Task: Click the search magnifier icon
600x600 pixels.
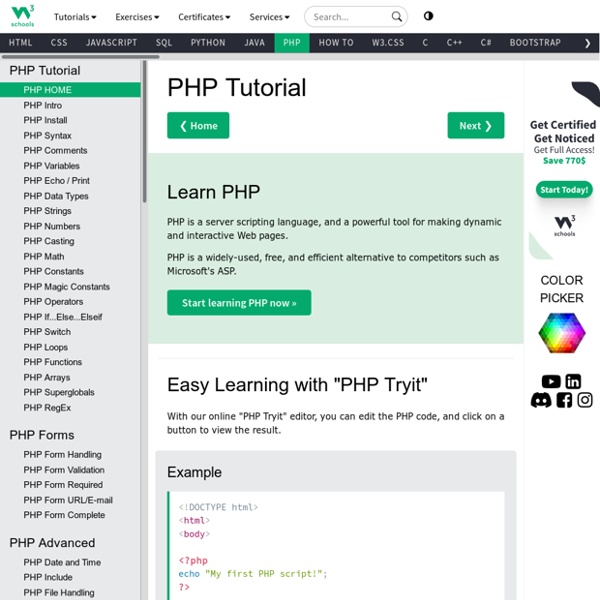Action: coord(397,16)
